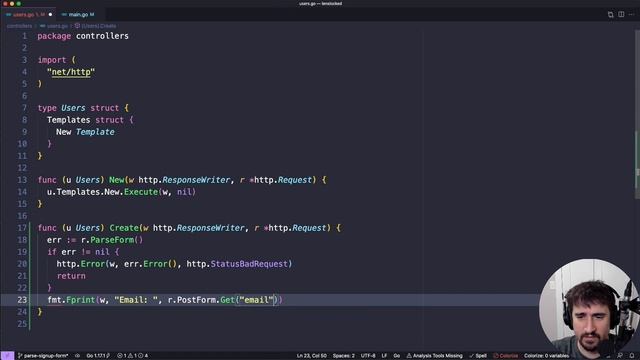Change the Spaces: 2 indentation setting
This screenshot has width=640, height=360.
pyautogui.click(x=344, y=356)
